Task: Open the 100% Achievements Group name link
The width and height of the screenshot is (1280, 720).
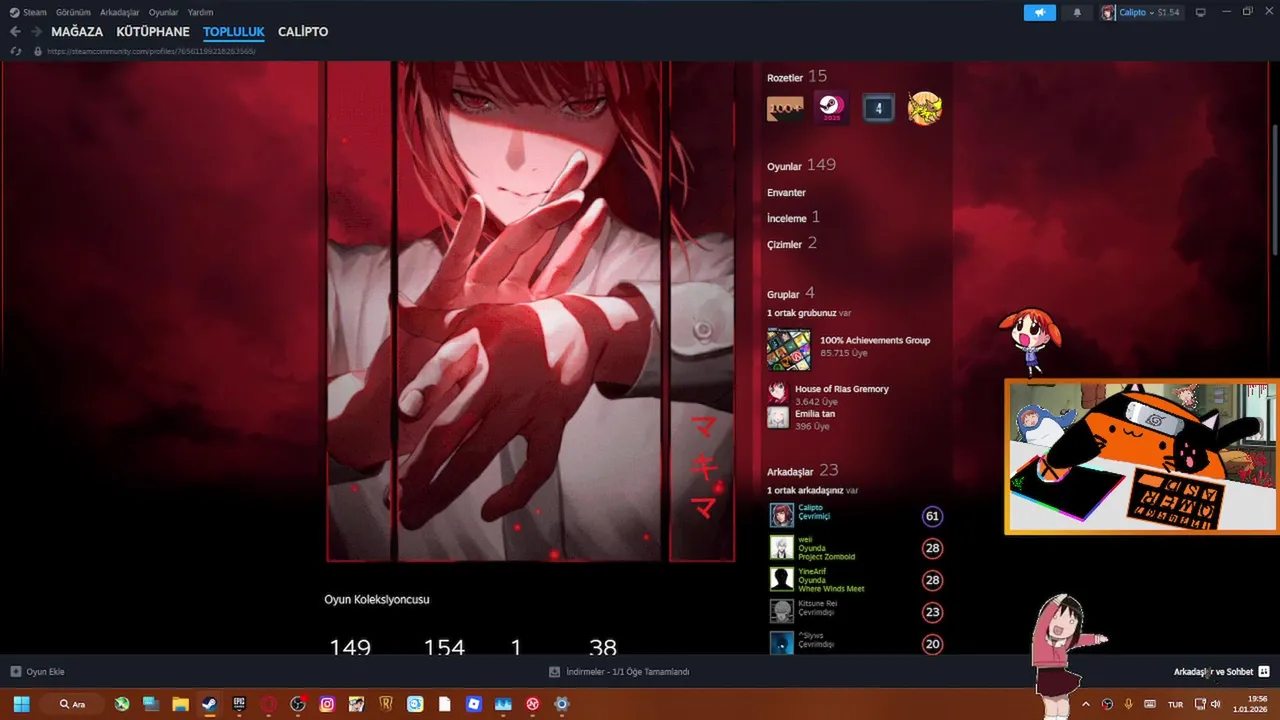Action: coord(875,340)
